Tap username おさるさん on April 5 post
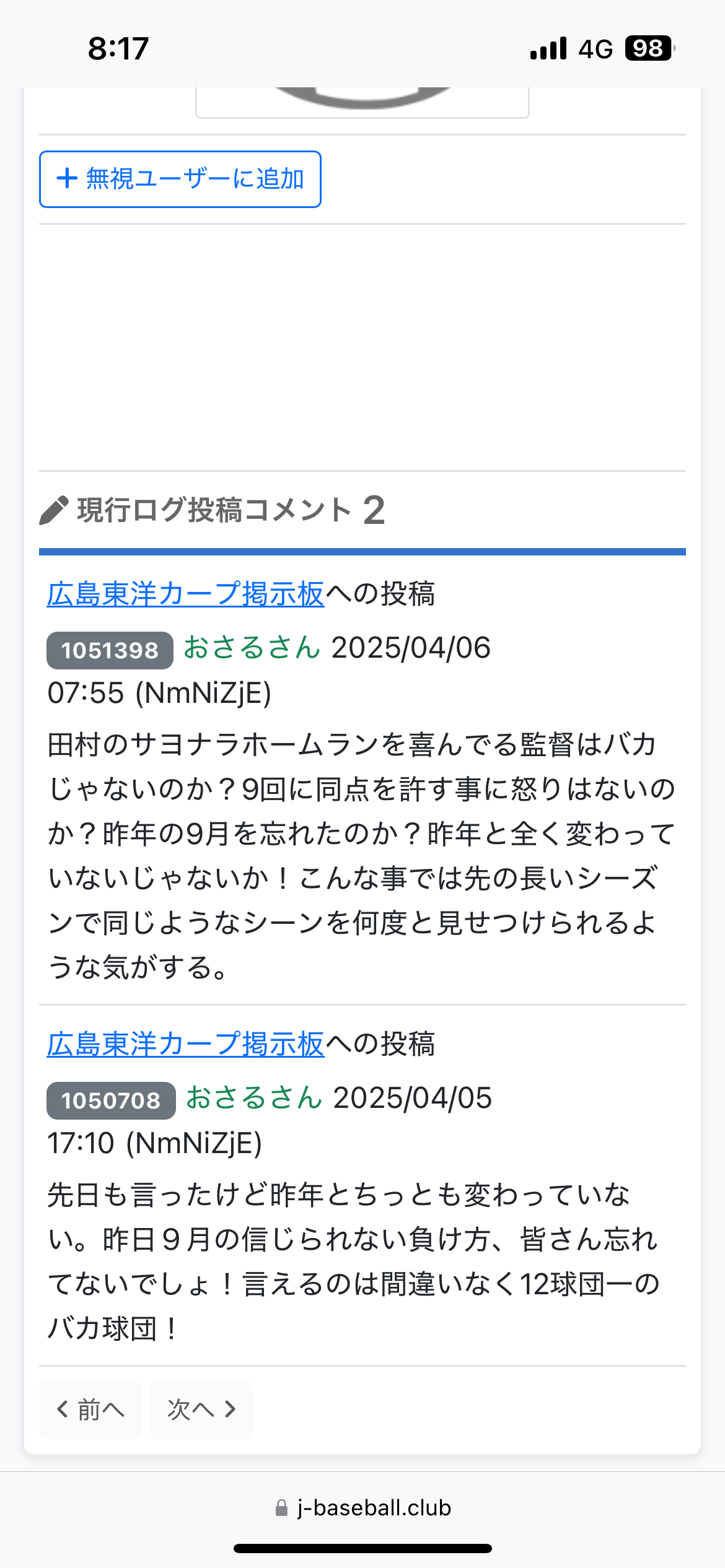The image size is (725, 1568). pyautogui.click(x=254, y=1098)
